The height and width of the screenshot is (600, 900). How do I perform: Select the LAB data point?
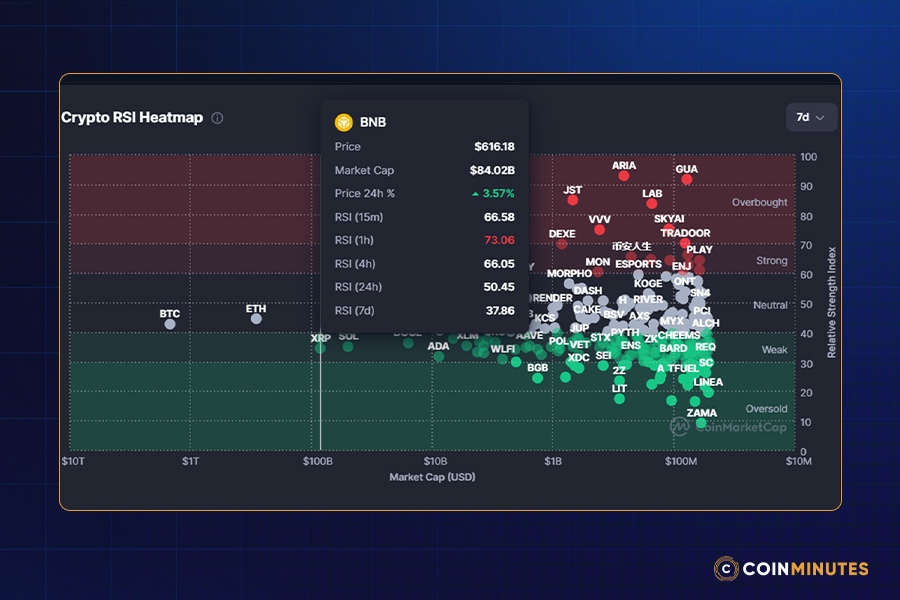click(x=652, y=204)
